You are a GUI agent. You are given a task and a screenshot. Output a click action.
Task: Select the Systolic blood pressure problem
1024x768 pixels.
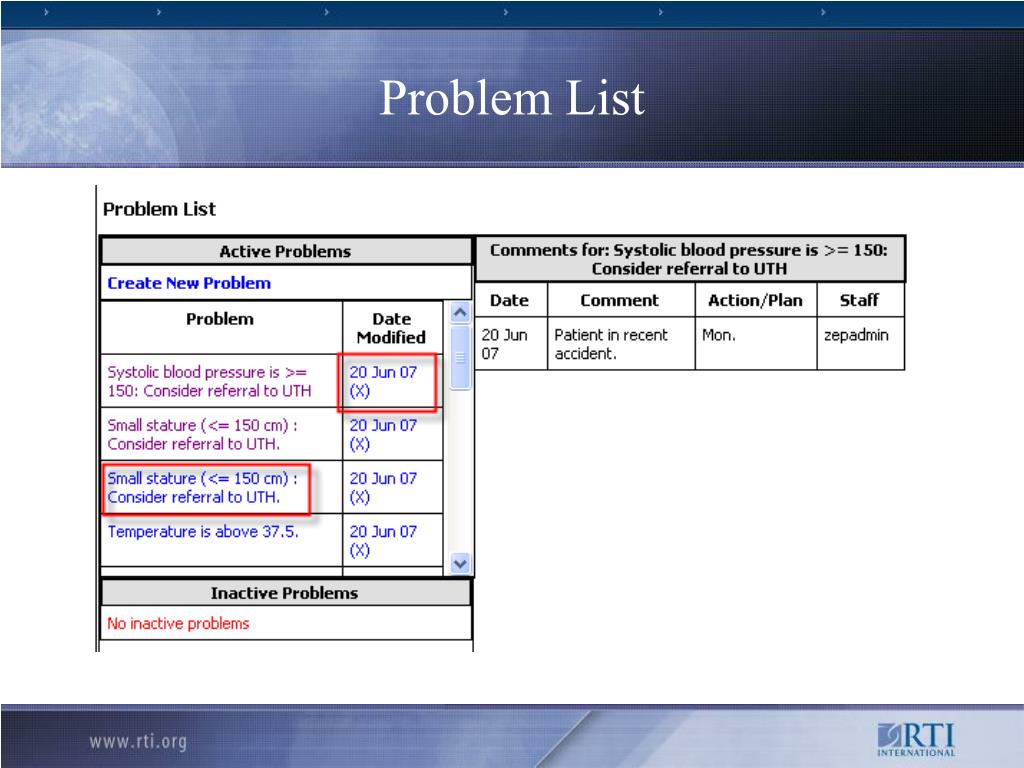pyautogui.click(x=208, y=381)
